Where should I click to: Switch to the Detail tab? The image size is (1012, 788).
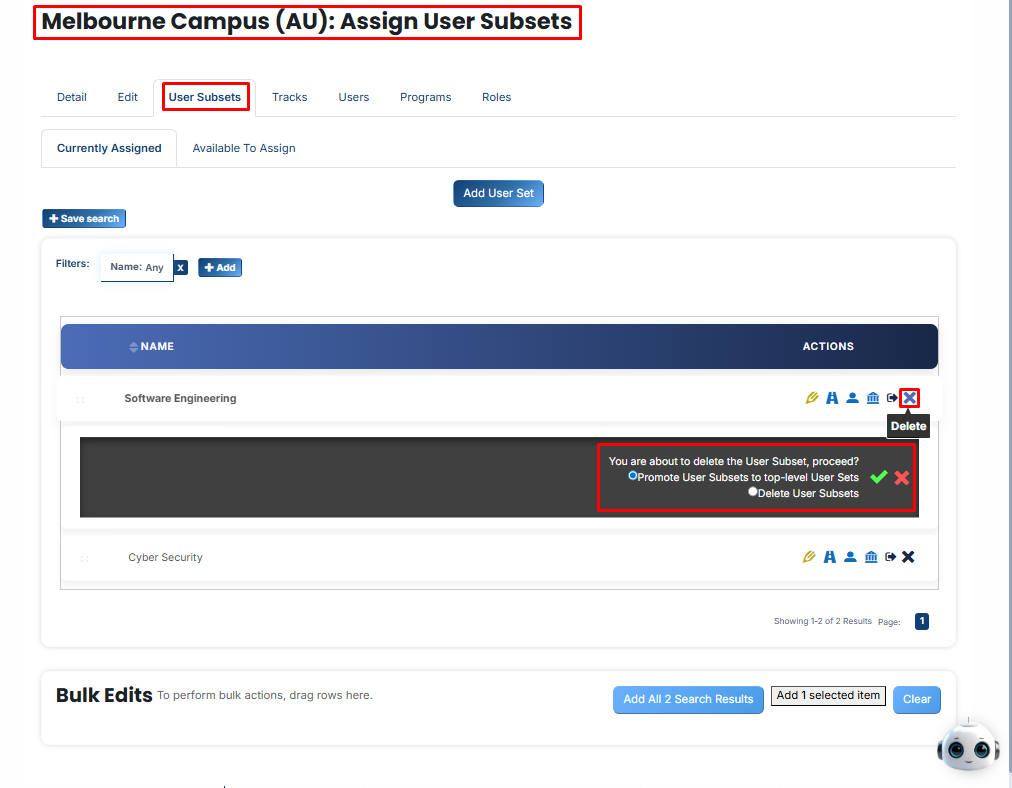click(x=72, y=97)
